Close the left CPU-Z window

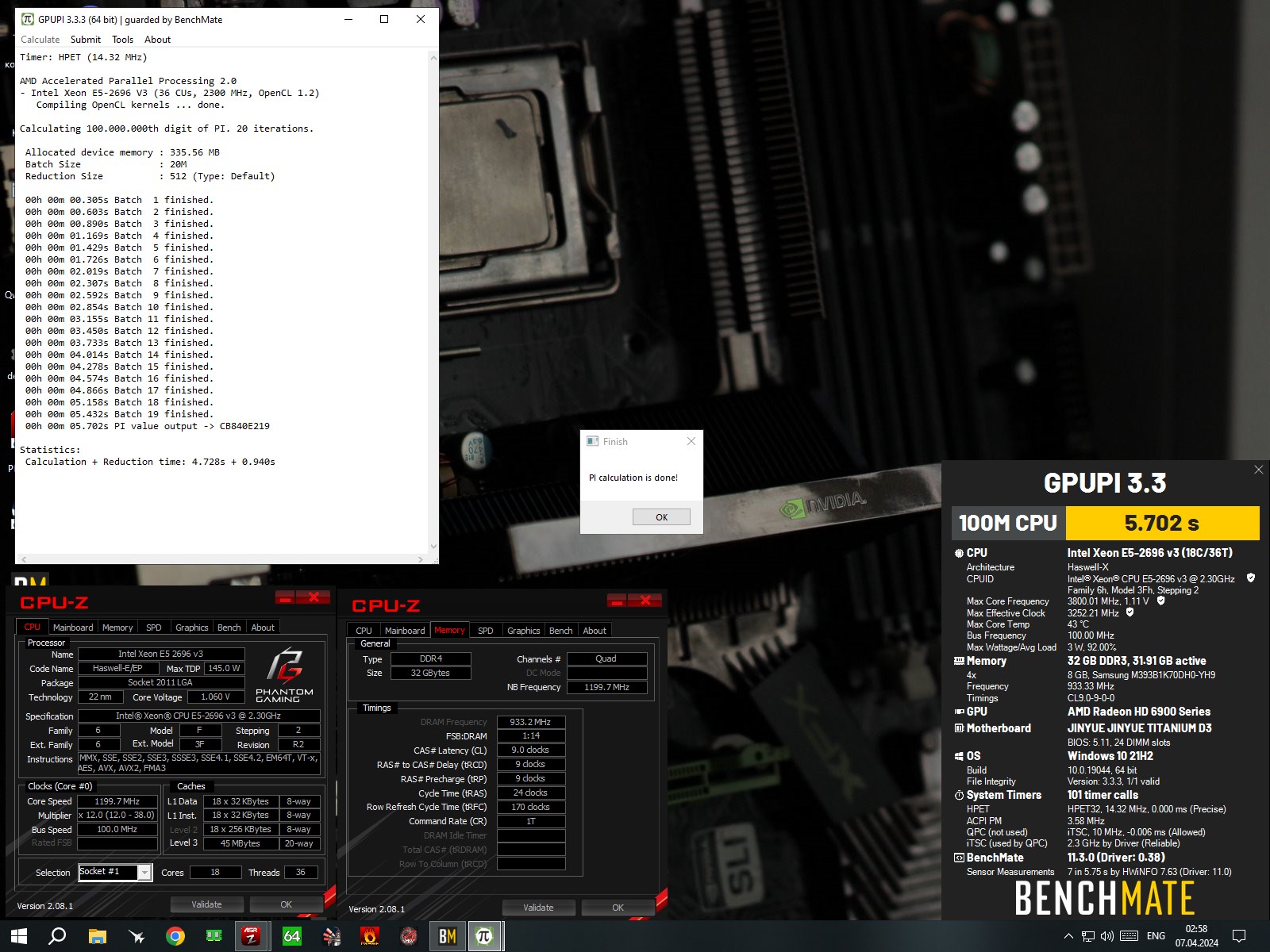coord(314,597)
